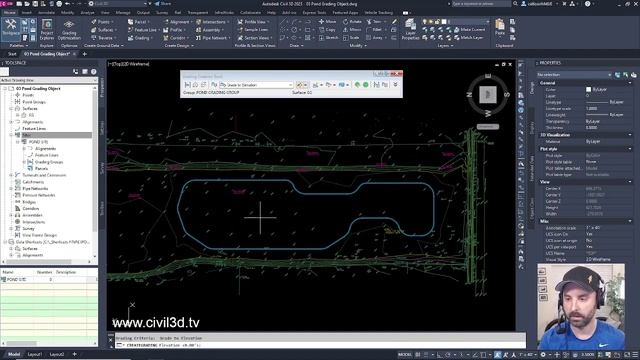Click the Sample Lines ribbon button

[253, 29]
